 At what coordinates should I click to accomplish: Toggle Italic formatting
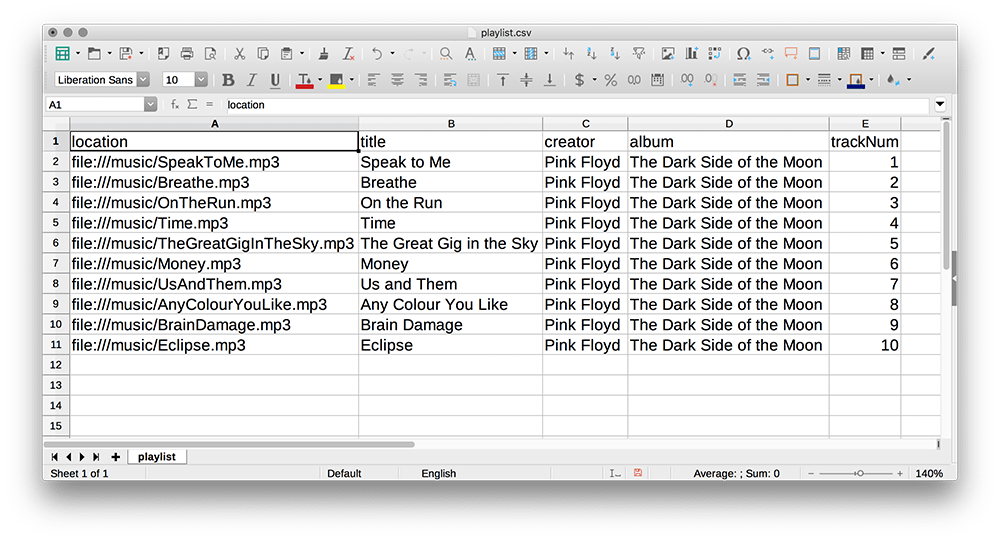251,80
